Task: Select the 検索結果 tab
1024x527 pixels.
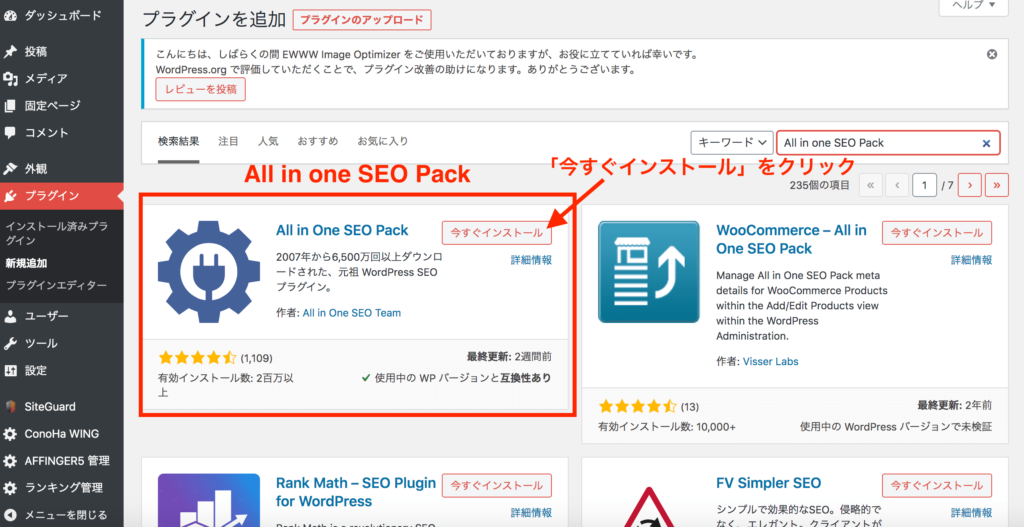Action: [x=178, y=141]
